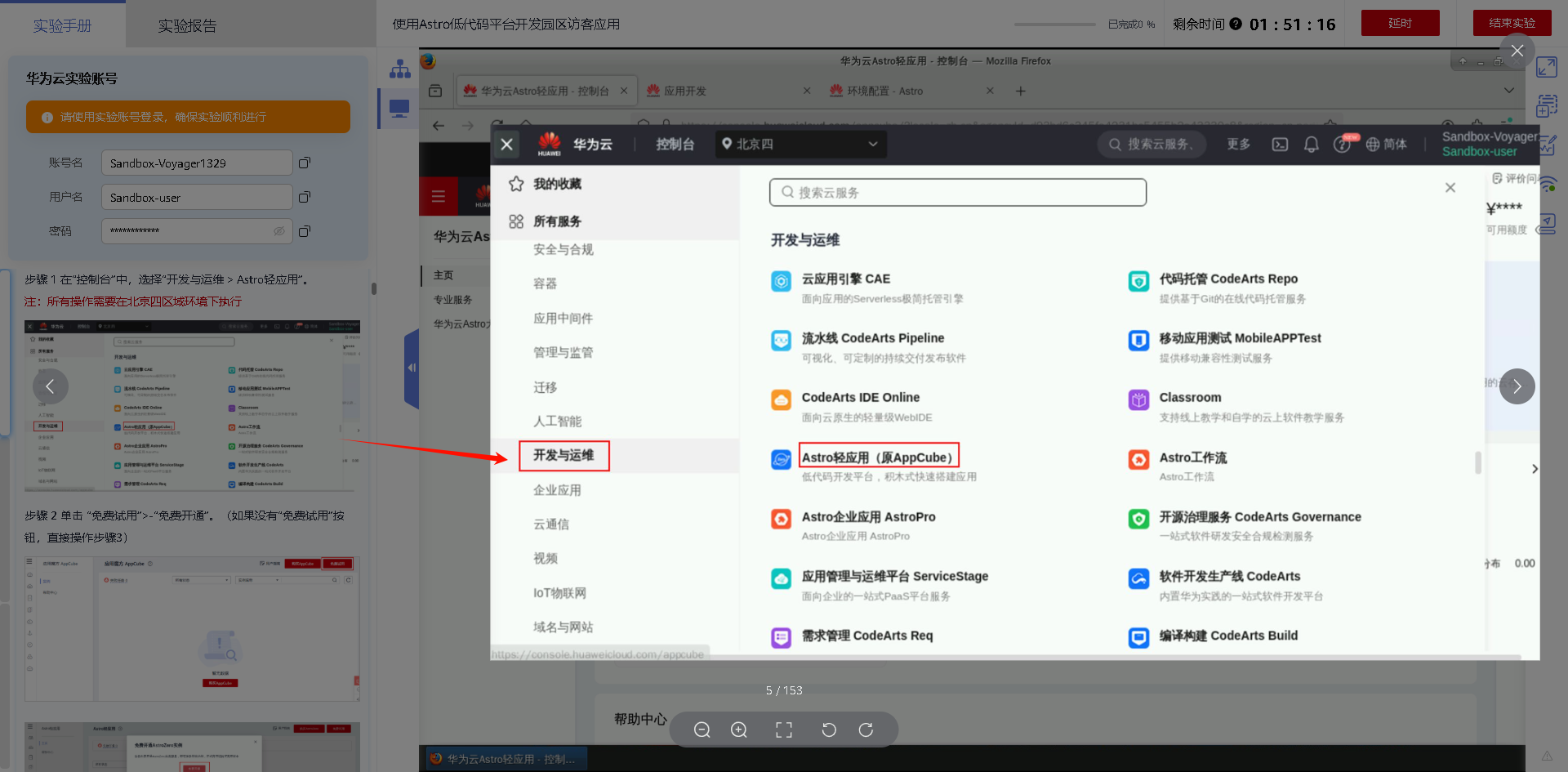Click the 延时 extend time button
The height and width of the screenshot is (772, 1568).
[x=1401, y=23]
